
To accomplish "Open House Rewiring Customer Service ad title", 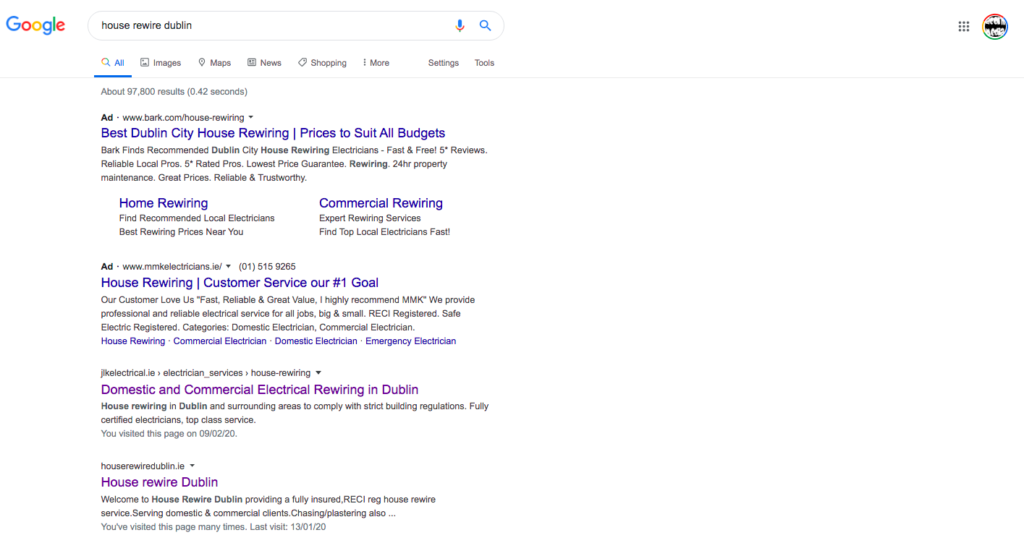I will pyautogui.click(x=240, y=283).
